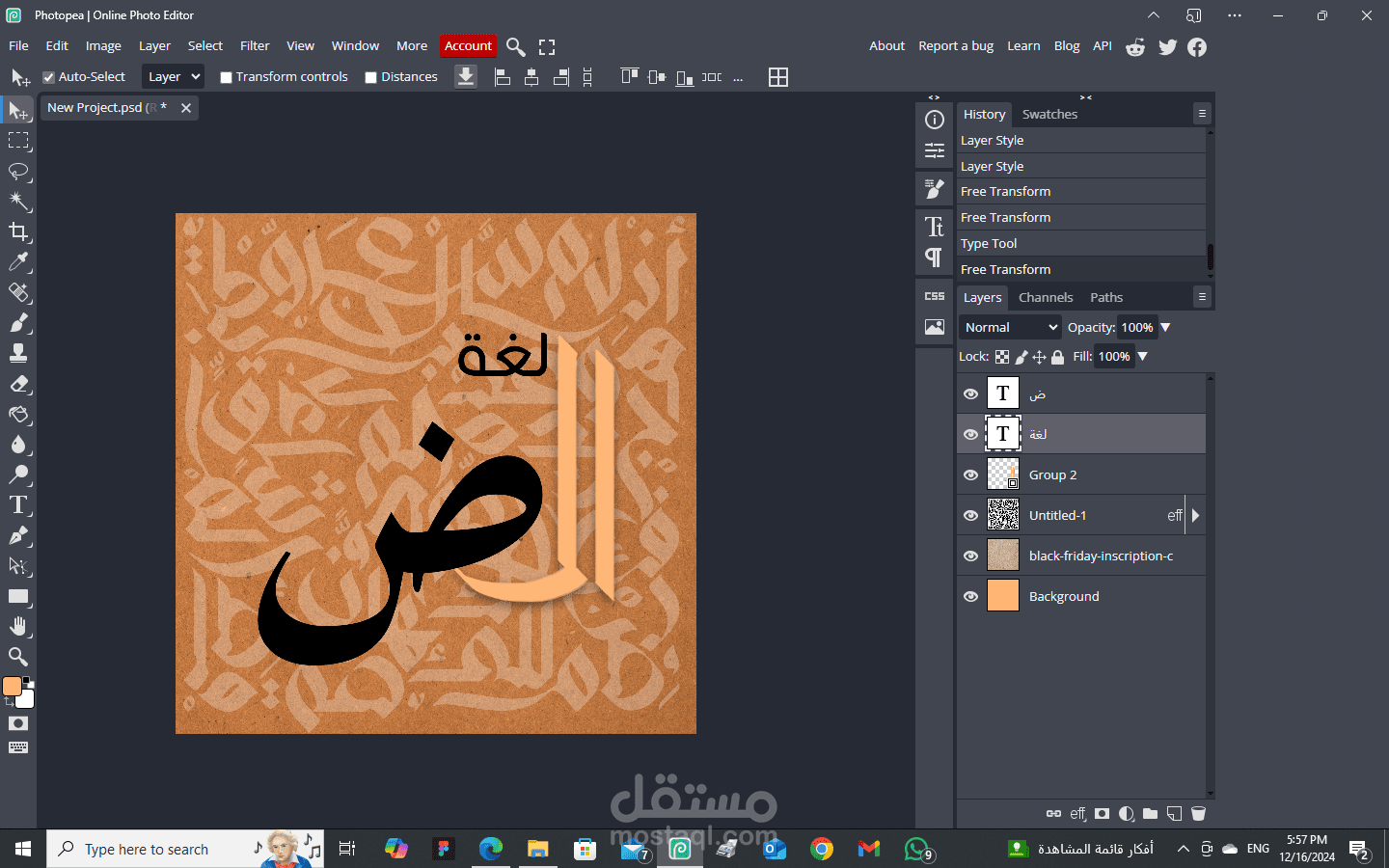Open the Photopea search icon
Screen dimensions: 1389x868
(x=515, y=46)
